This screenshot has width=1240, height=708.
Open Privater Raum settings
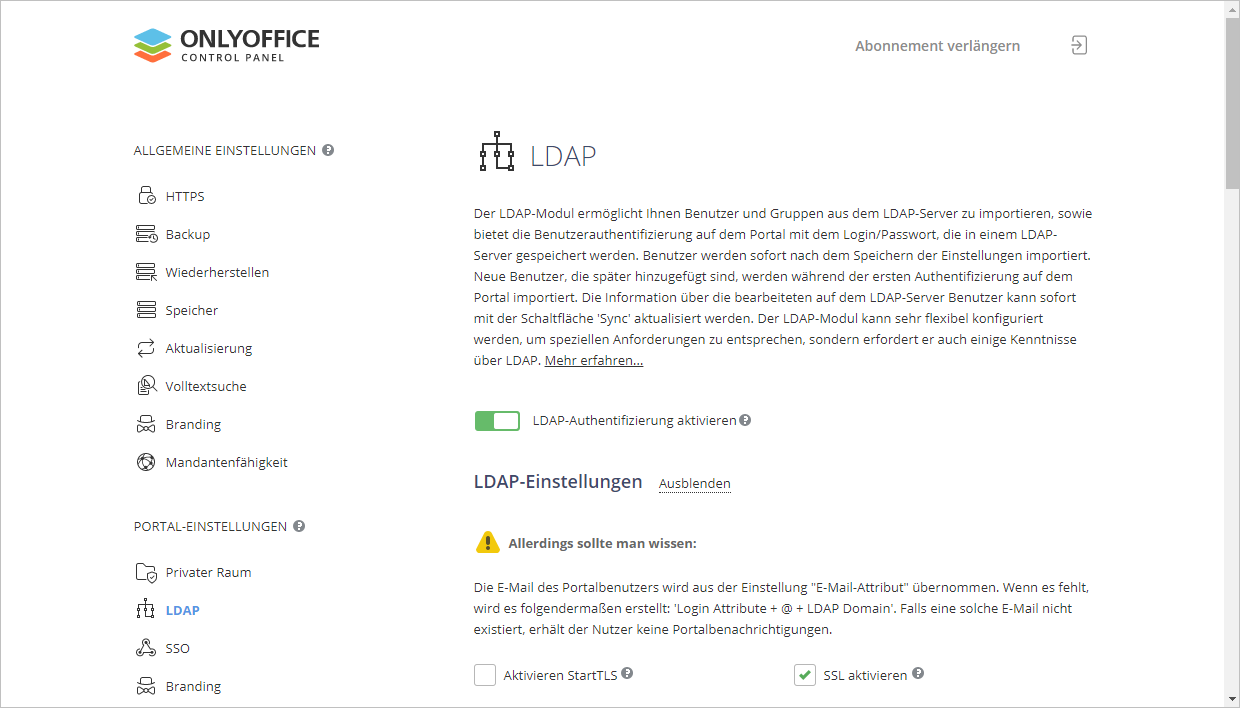click(208, 572)
